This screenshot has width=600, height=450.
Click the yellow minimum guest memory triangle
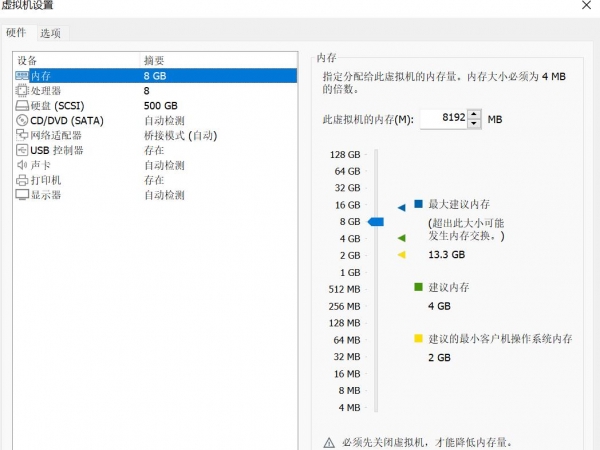click(x=401, y=255)
